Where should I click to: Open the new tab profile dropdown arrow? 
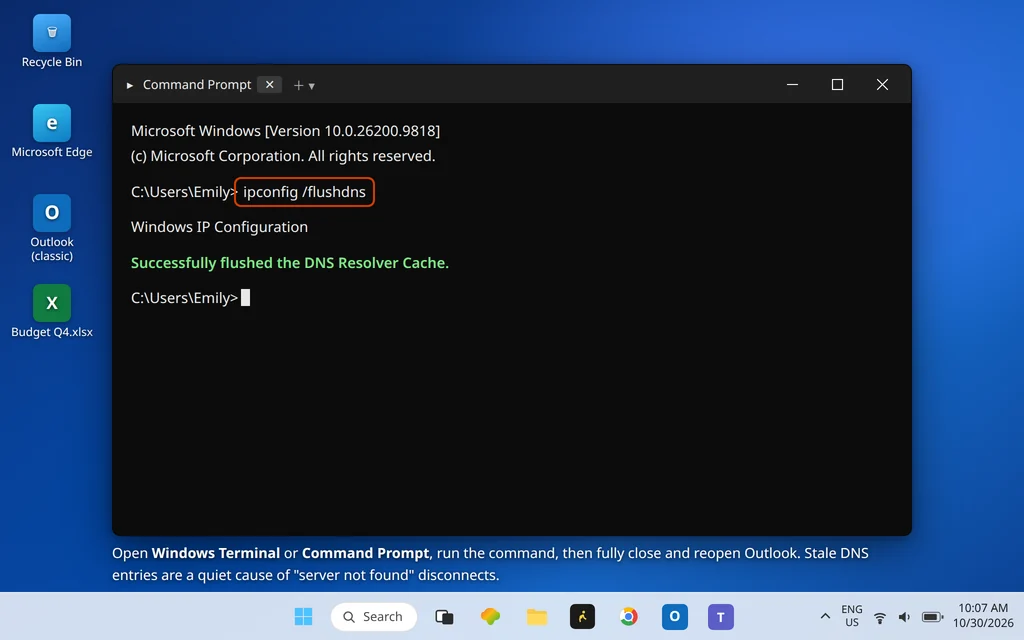312,86
